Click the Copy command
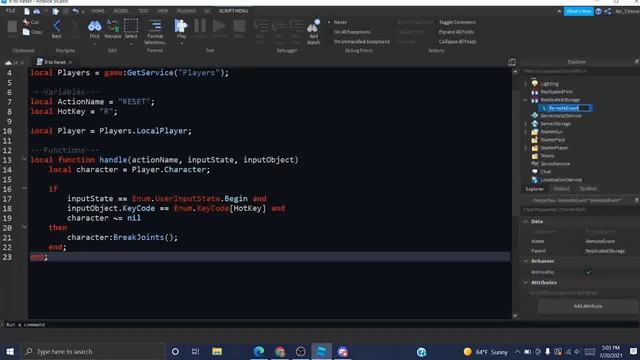 coord(32,32)
